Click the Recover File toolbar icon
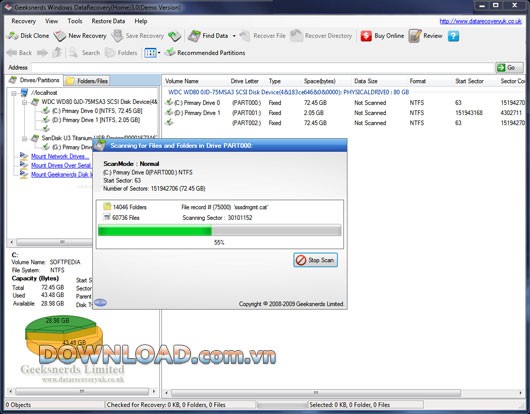530x414 pixels. click(245, 35)
